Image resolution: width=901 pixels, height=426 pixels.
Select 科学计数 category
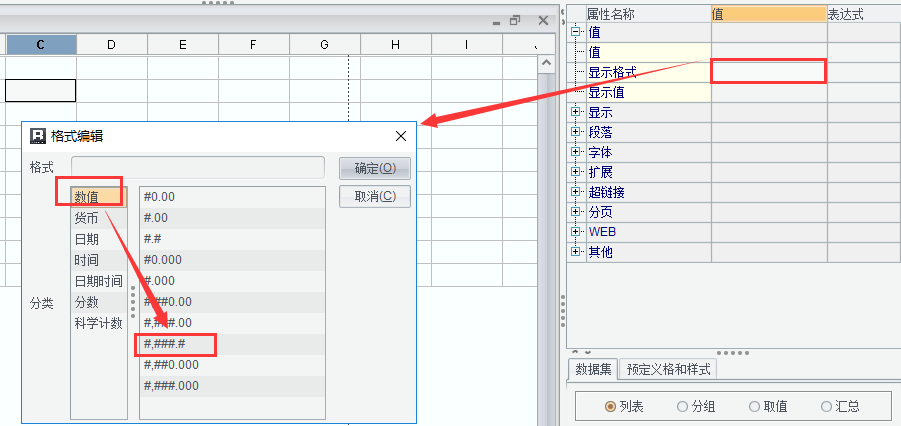coord(98,323)
